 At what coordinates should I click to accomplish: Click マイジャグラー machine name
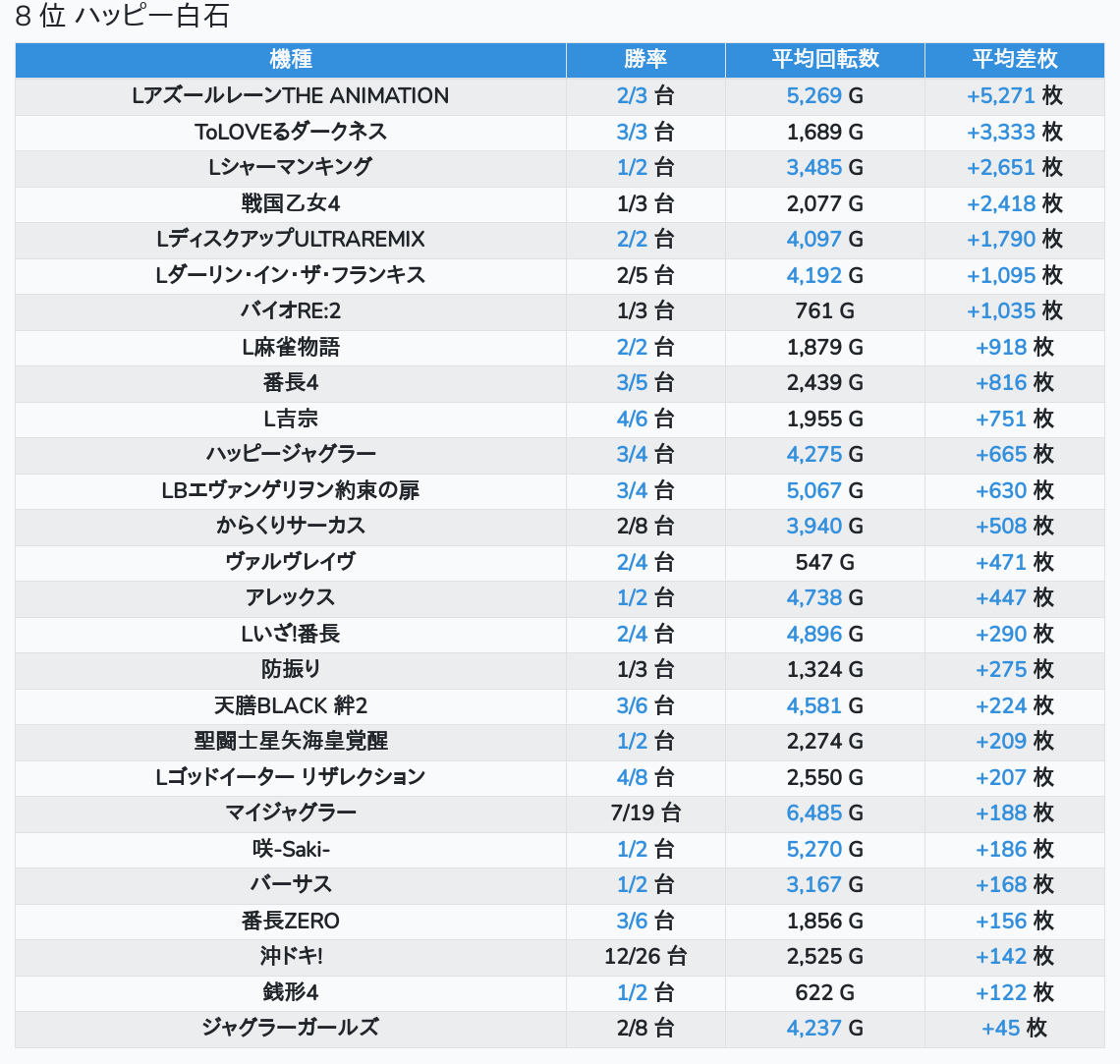(x=291, y=812)
